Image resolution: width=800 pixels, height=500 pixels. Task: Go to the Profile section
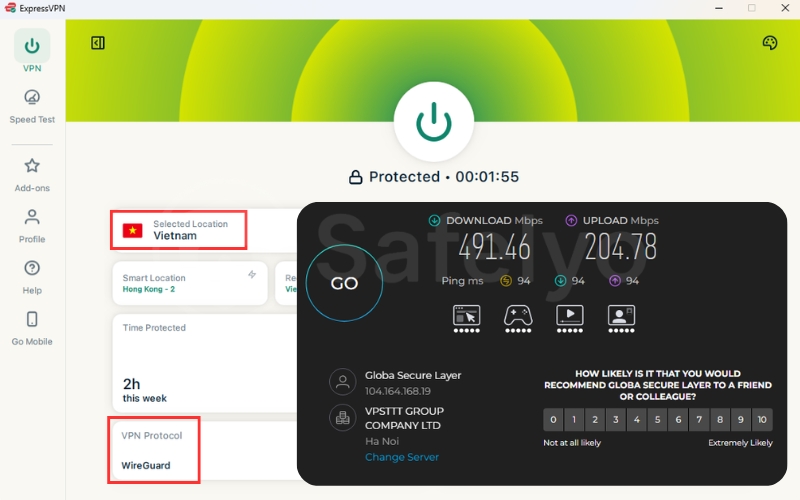coord(32,226)
